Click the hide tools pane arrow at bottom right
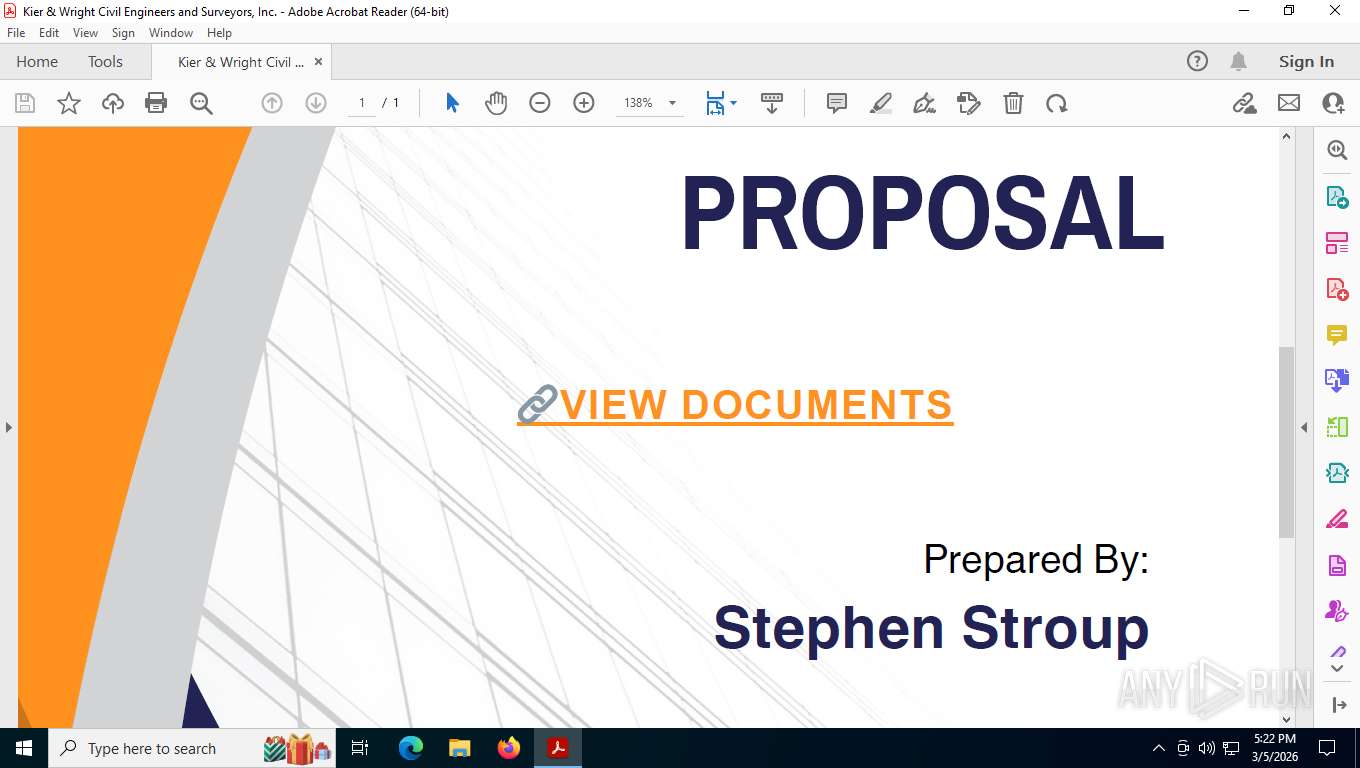The height and width of the screenshot is (768, 1360). click(x=1340, y=705)
